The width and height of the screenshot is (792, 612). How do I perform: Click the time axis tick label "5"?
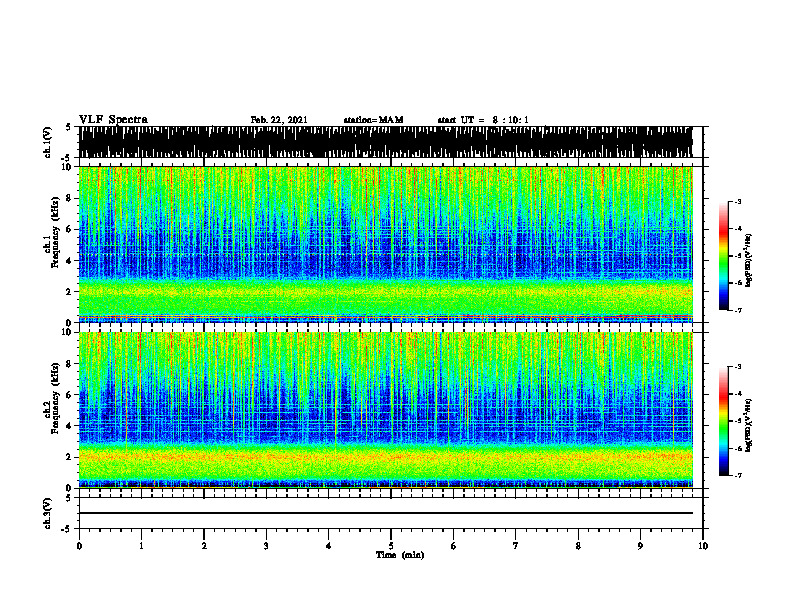[391, 546]
